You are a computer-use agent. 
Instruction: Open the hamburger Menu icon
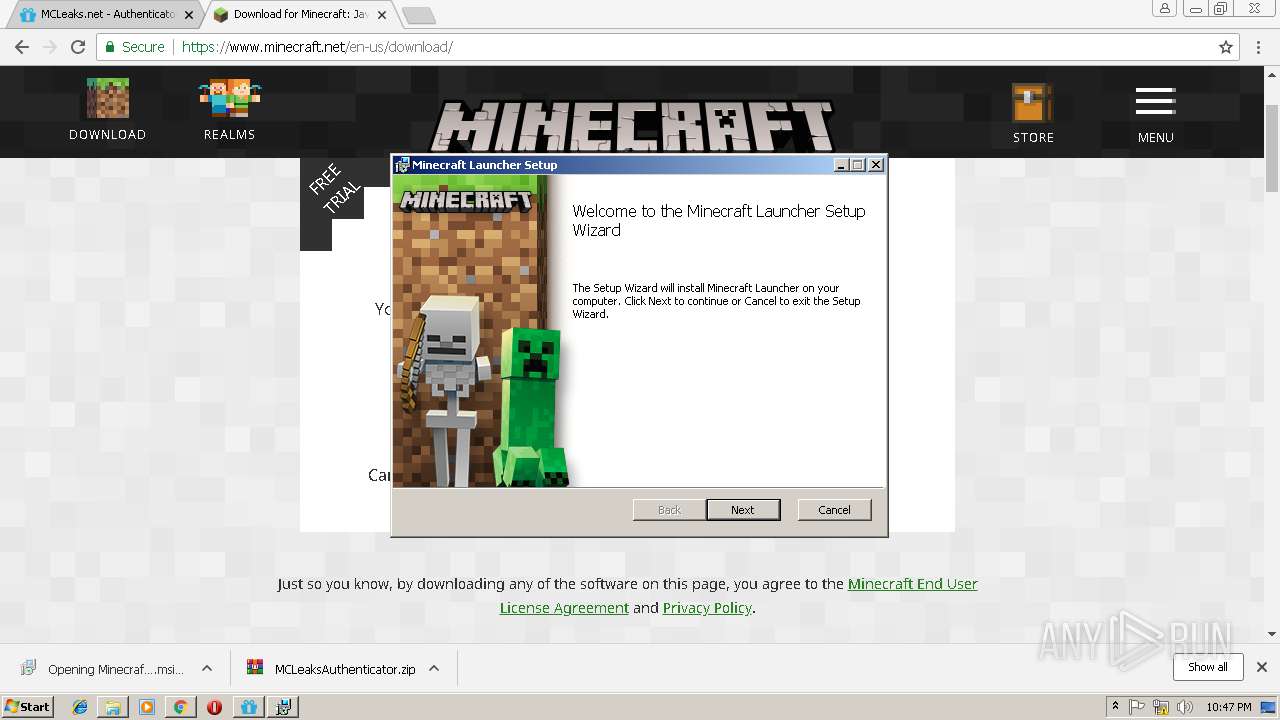pyautogui.click(x=1155, y=113)
